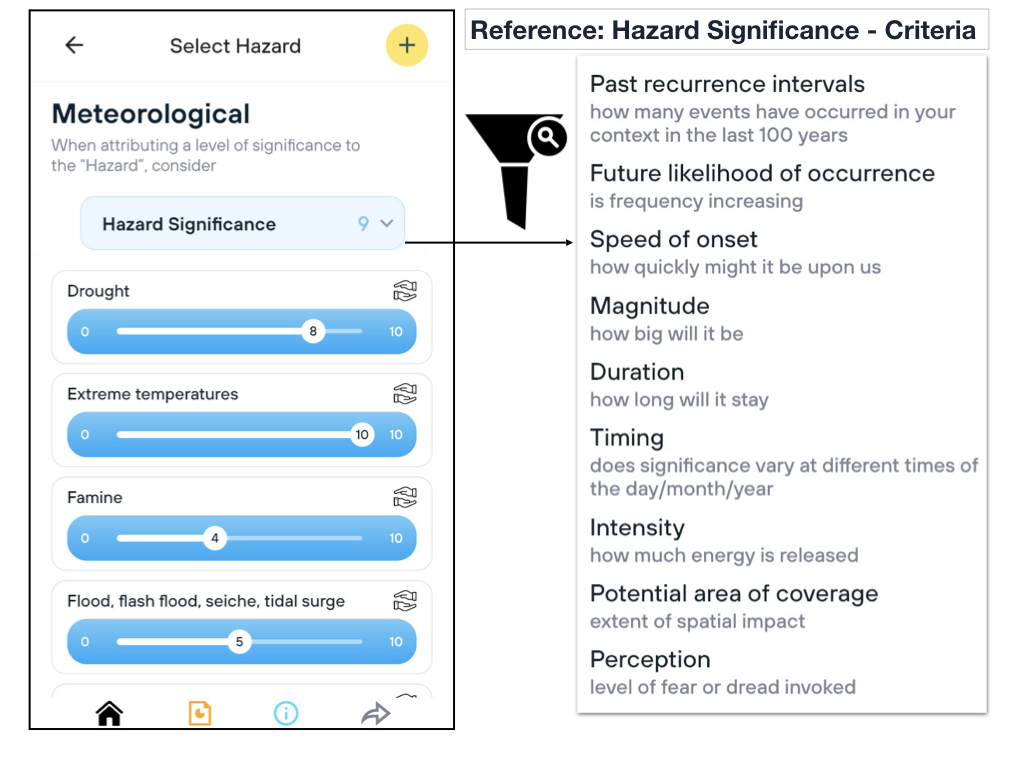
Task: Tap the hands icon beside Famine
Action: [x=404, y=497]
